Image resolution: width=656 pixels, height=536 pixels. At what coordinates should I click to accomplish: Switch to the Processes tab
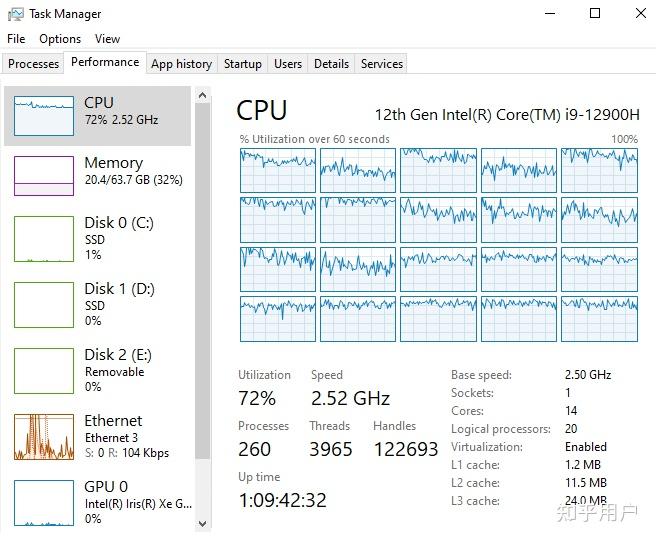click(x=34, y=64)
